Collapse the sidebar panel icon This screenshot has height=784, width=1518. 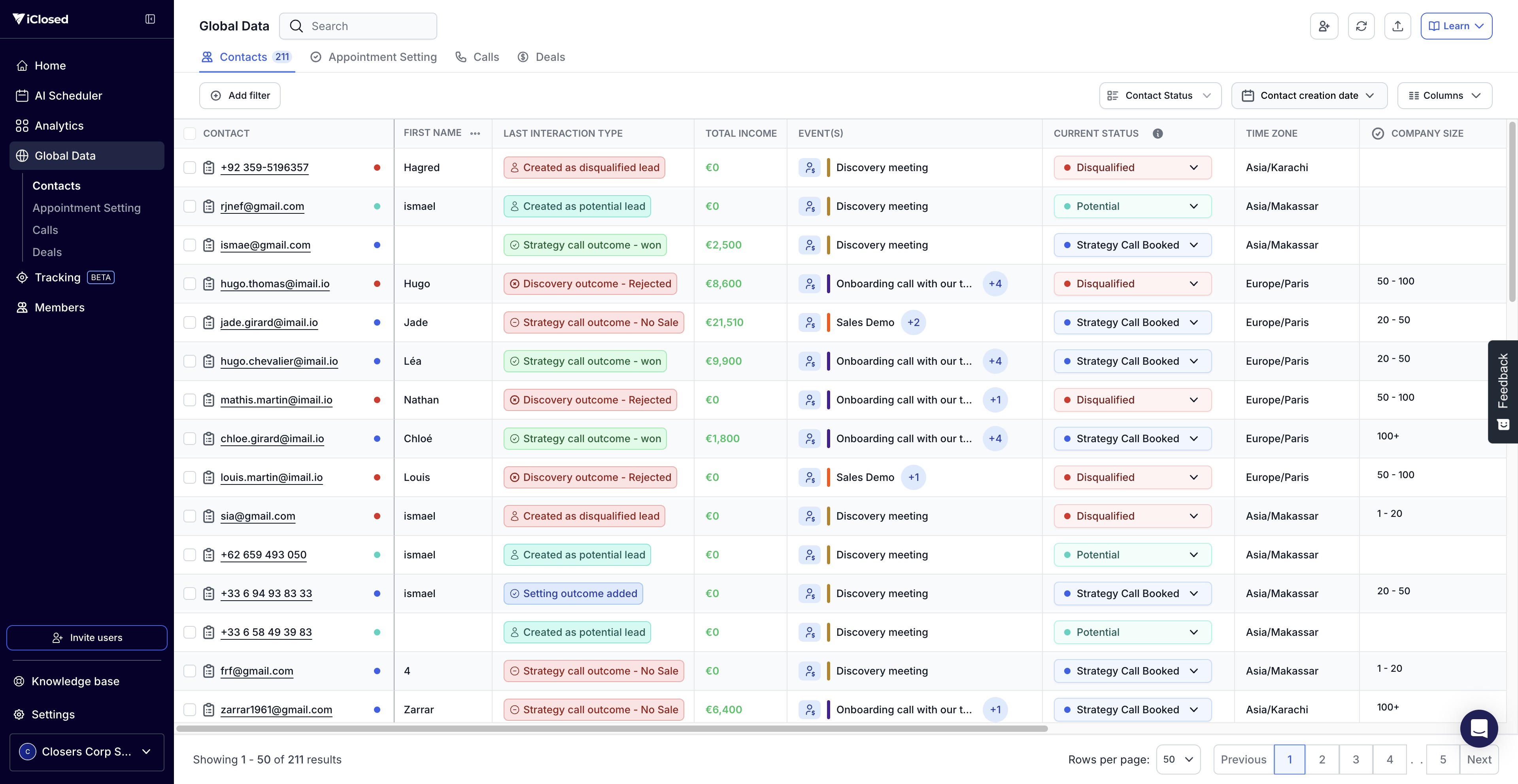[x=150, y=19]
